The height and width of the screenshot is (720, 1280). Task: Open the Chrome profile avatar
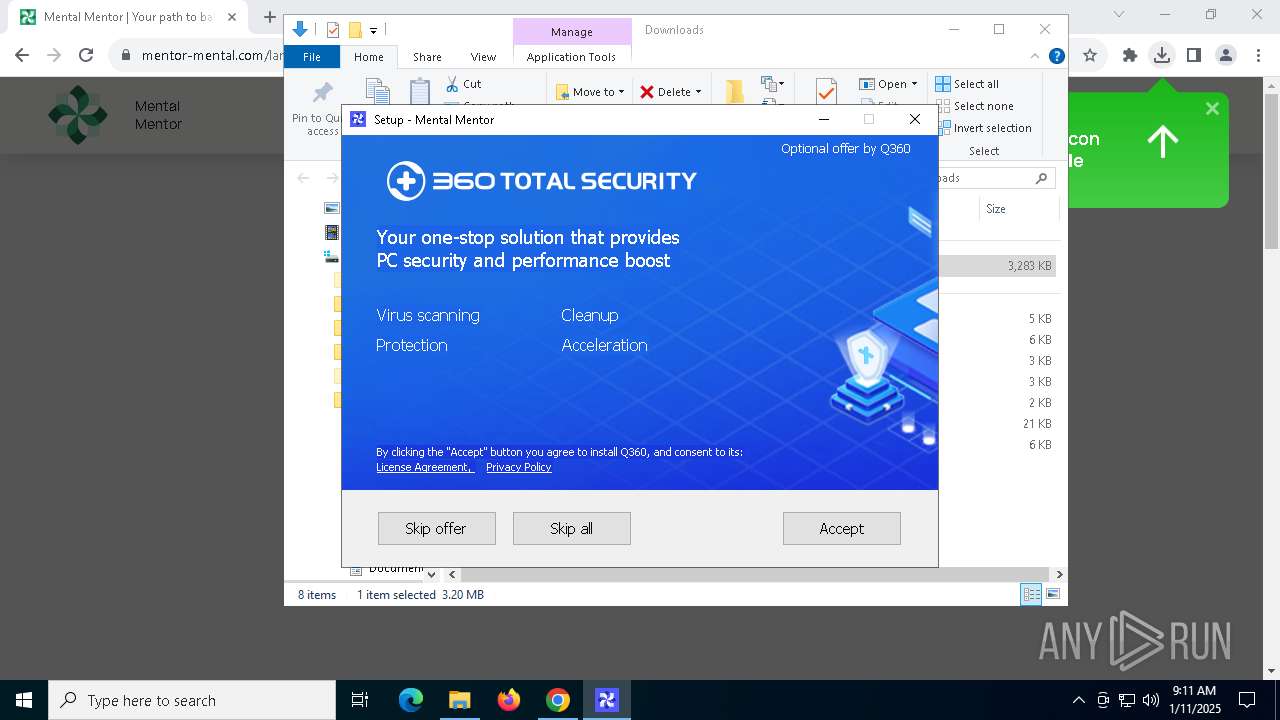click(1226, 55)
